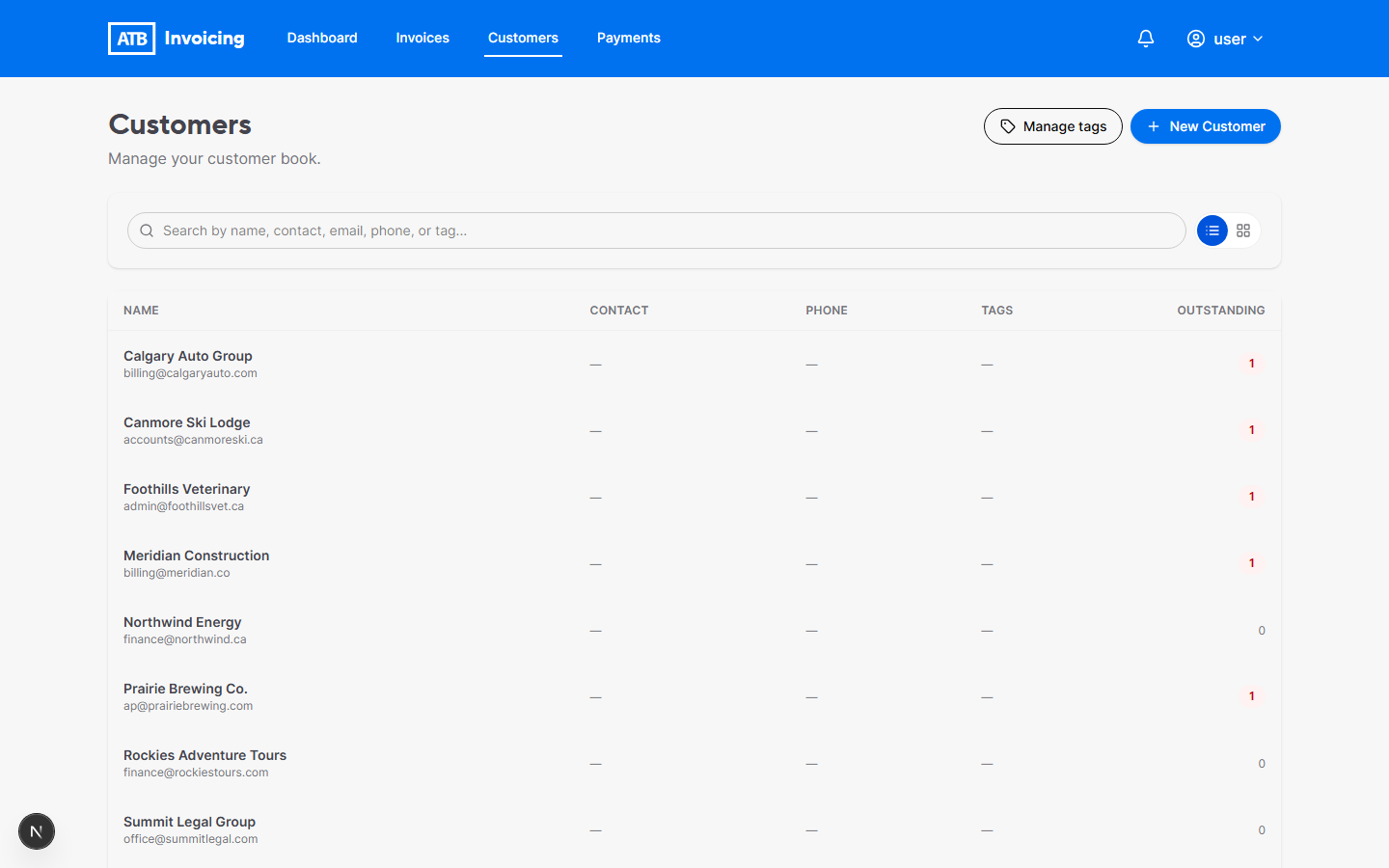
Task: Open the Dashboard tab
Action: pos(322,38)
